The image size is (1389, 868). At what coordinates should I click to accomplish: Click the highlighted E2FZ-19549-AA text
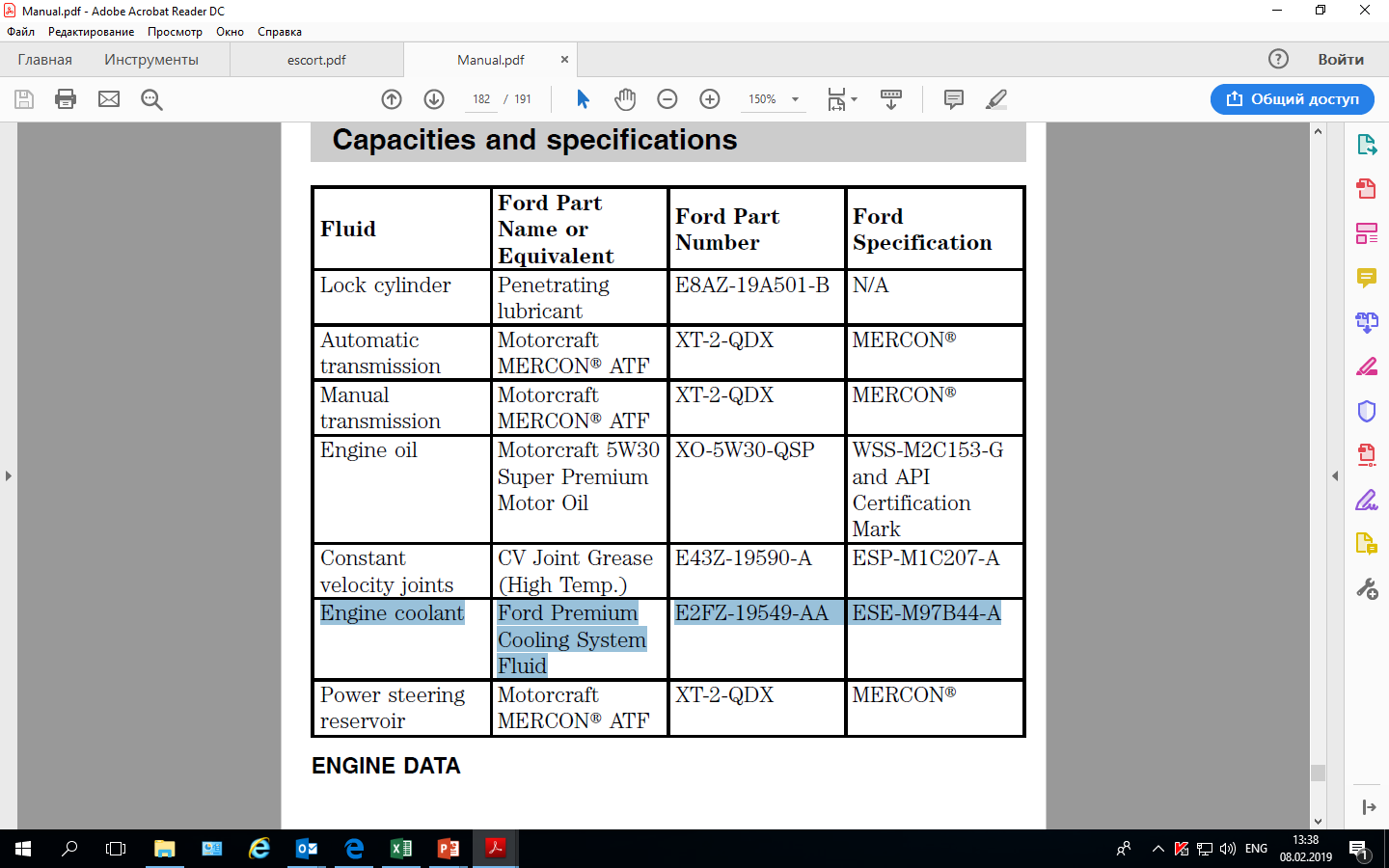tap(751, 613)
